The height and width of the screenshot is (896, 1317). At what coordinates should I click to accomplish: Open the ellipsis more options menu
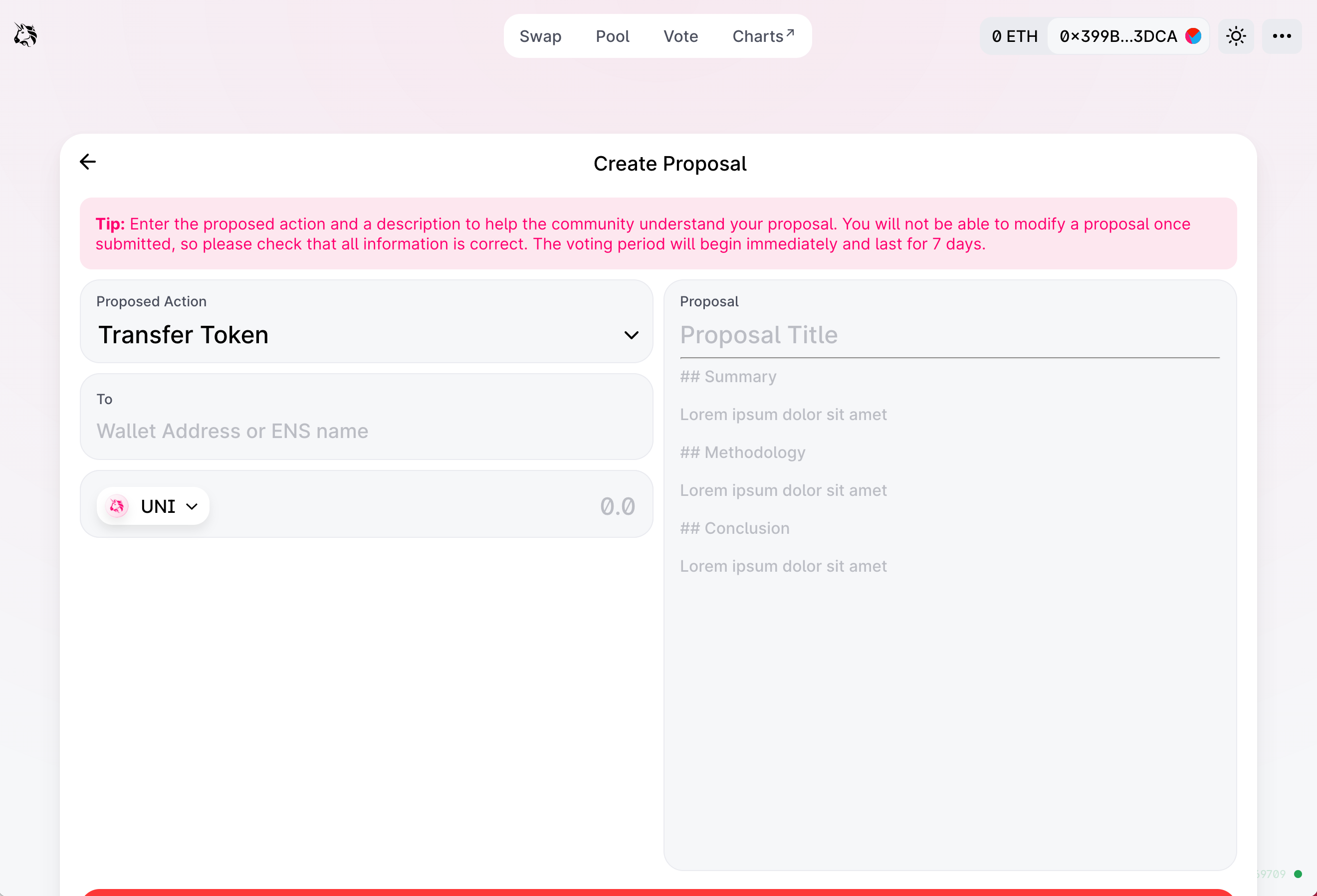pos(1281,36)
